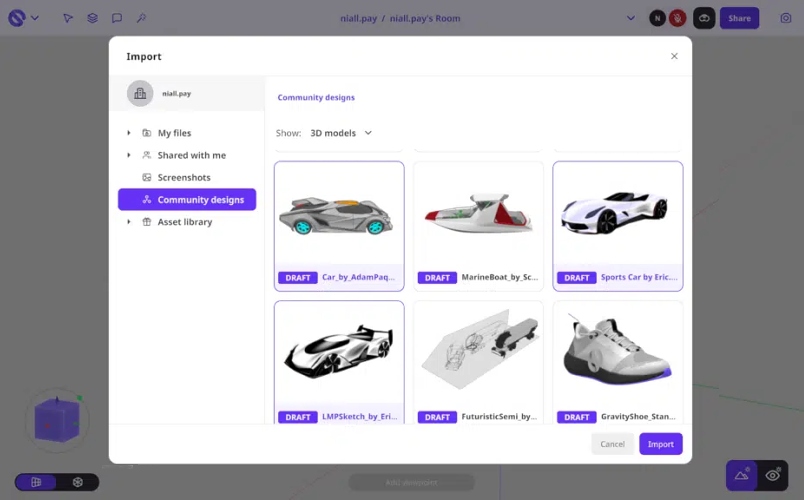Viewport: 804px width, 500px height.
Task: Open Screenshots section
Action: [184, 177]
